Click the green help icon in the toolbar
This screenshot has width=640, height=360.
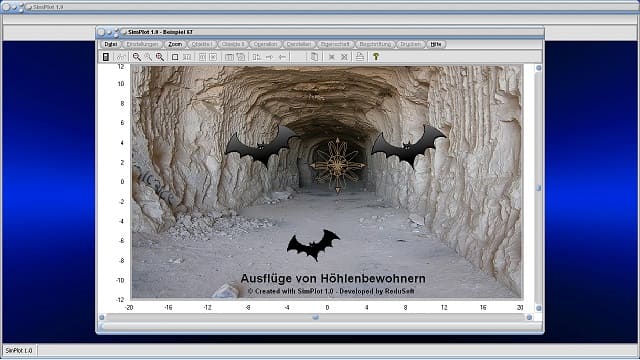(x=376, y=57)
